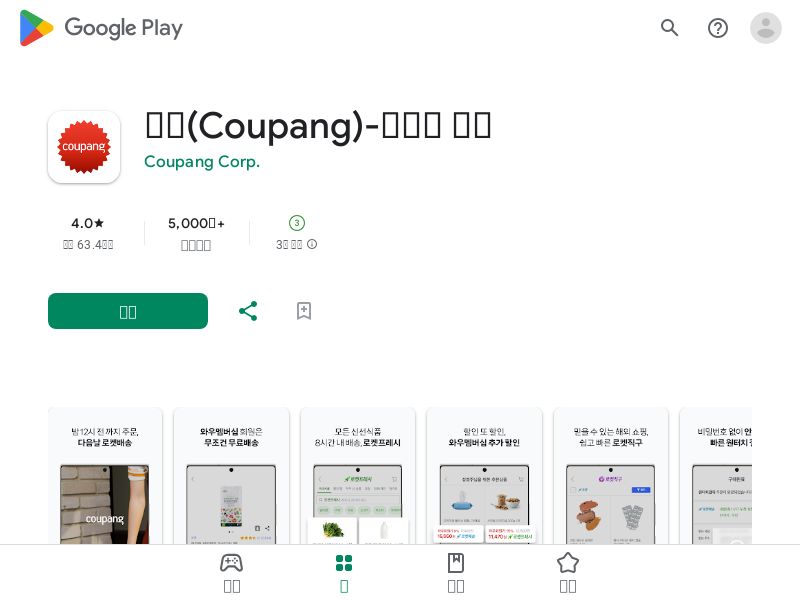Open the Books tab with bookmark icon
Viewport: 800px width, 600px height.
456,572
